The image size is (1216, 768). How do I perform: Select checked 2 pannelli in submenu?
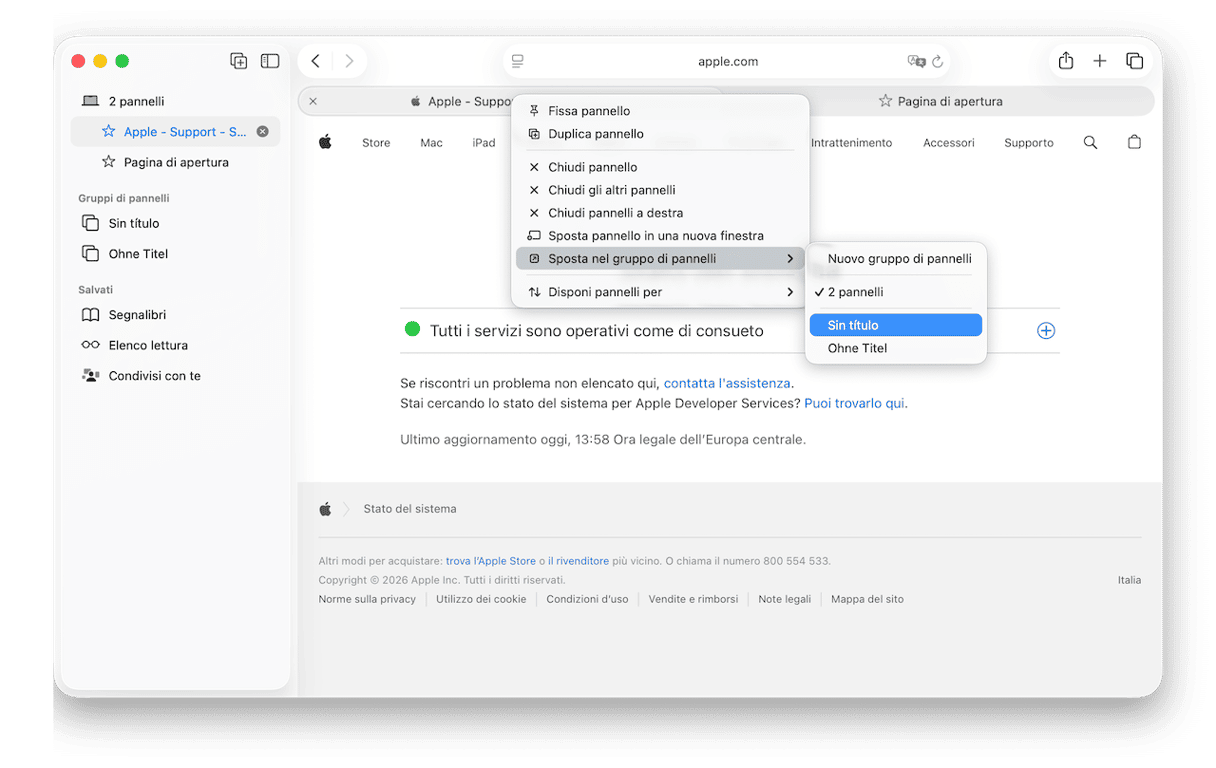[896, 292]
